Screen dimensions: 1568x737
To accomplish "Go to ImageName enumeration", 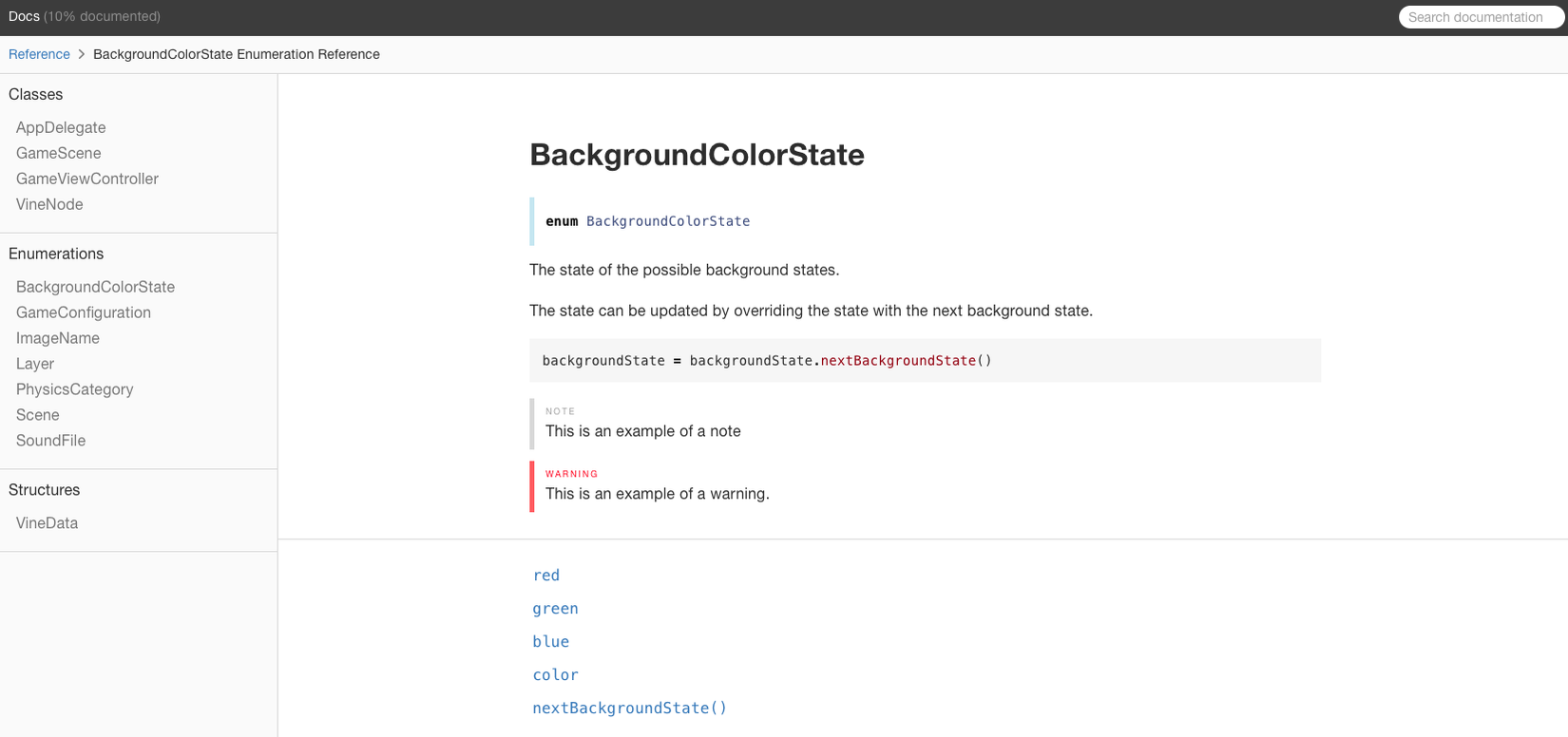I will [x=58, y=338].
